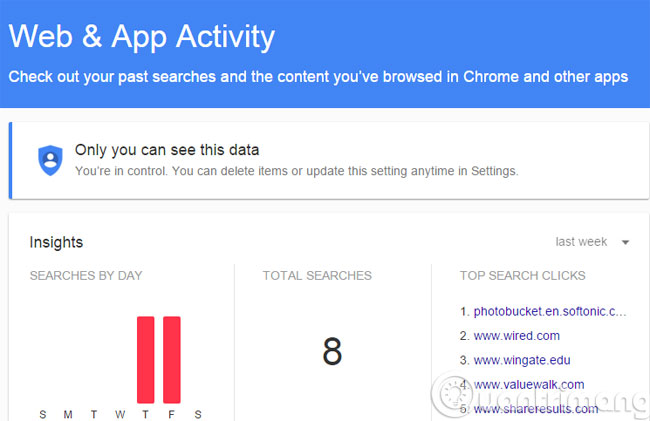Click the blue privacy shield icon
The height and width of the screenshot is (421, 650).
tap(50, 160)
